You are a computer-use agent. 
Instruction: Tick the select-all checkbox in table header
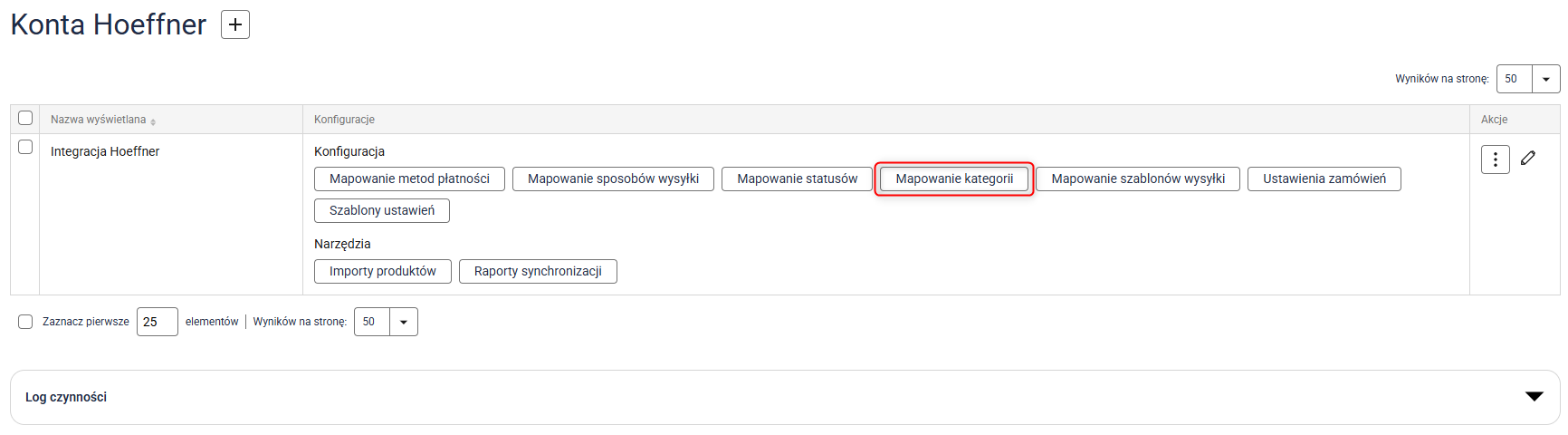tap(25, 118)
